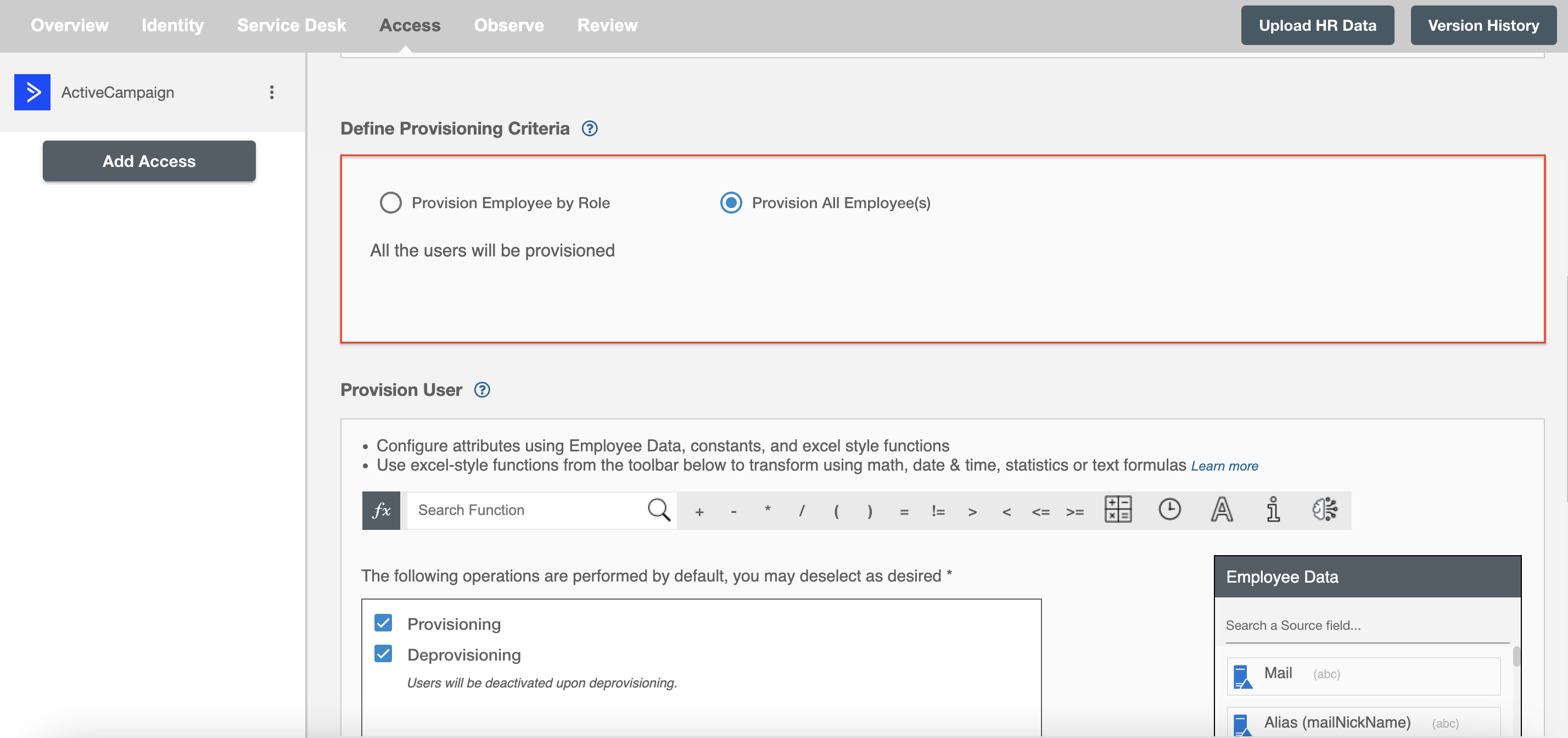Screen dimensions: 1568x738
Task: Disable the Provisioning checkbox
Action: (x=384, y=622)
